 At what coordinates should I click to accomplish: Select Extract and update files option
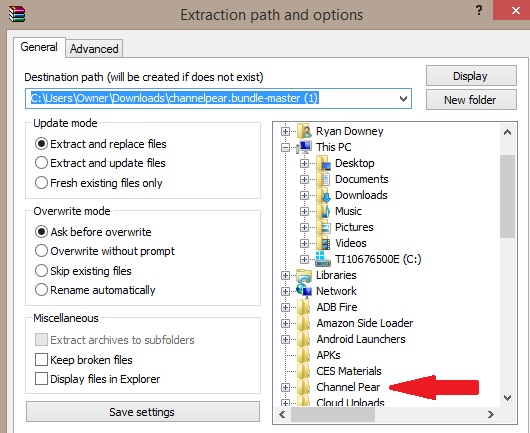pyautogui.click(x=100, y=163)
